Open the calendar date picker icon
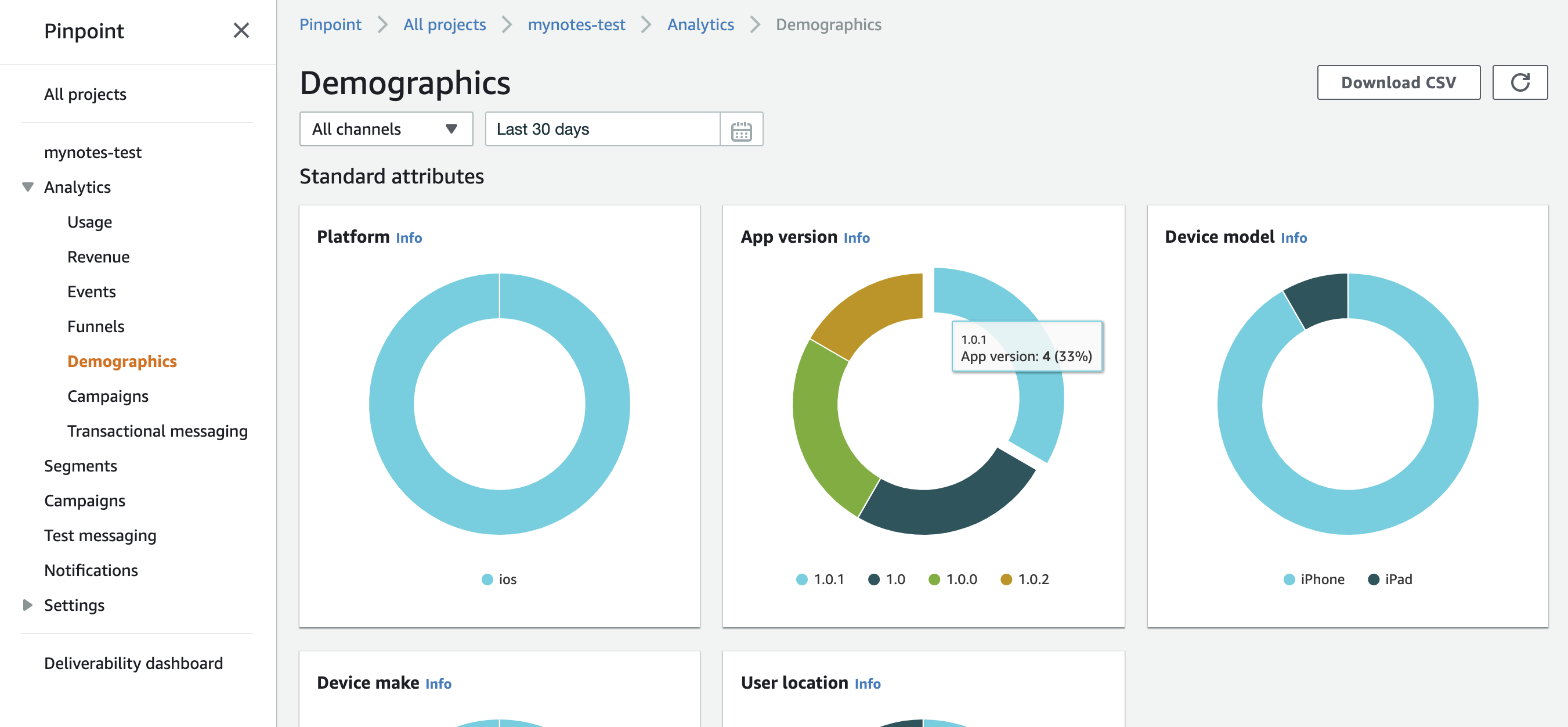This screenshot has height=727, width=1568. 741,129
